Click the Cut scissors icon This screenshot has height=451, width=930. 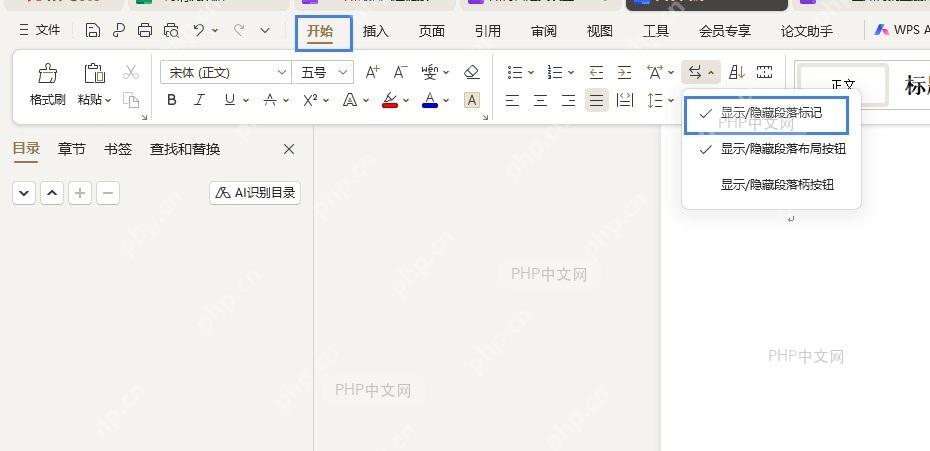(x=131, y=72)
